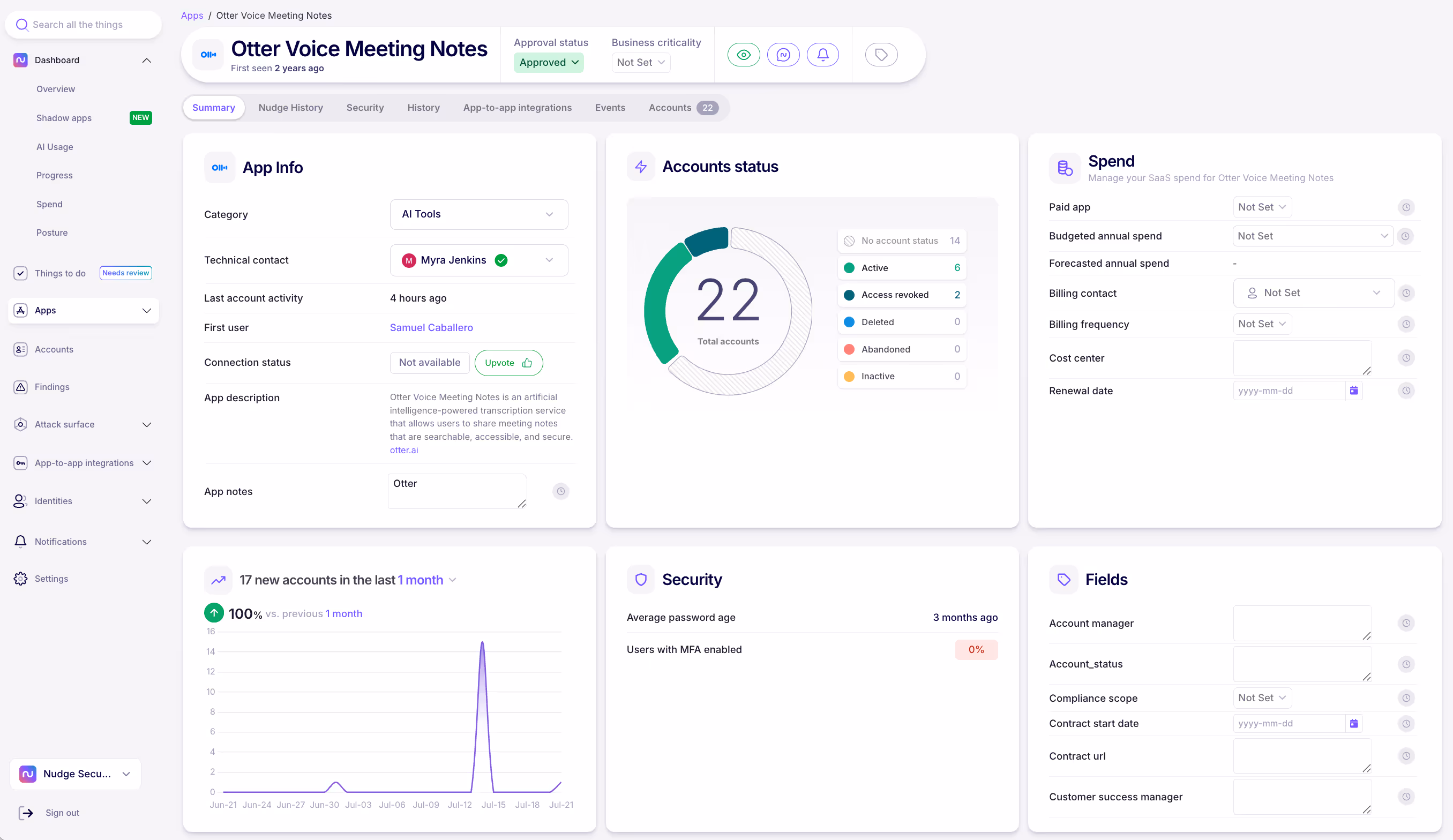Click the history clock icon for Budgeted annual spend
The image size is (1453, 840).
tap(1405, 236)
